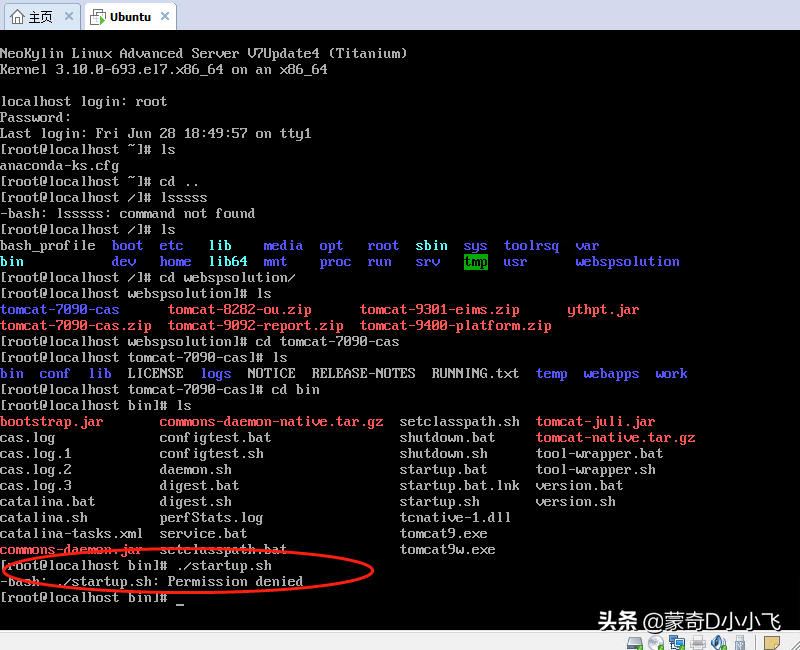Click the hard disk device status icon
This screenshot has width=800, height=650.
(635, 643)
